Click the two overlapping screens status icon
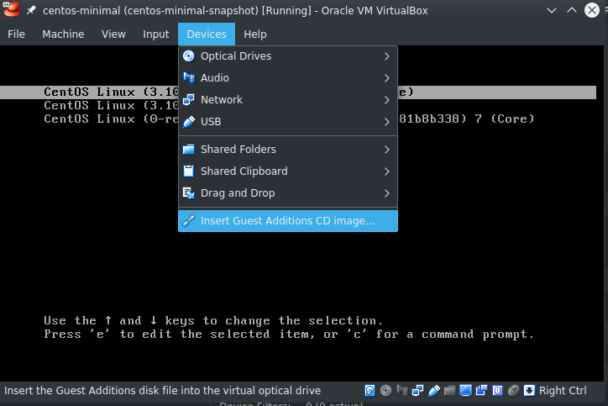 (x=481, y=390)
